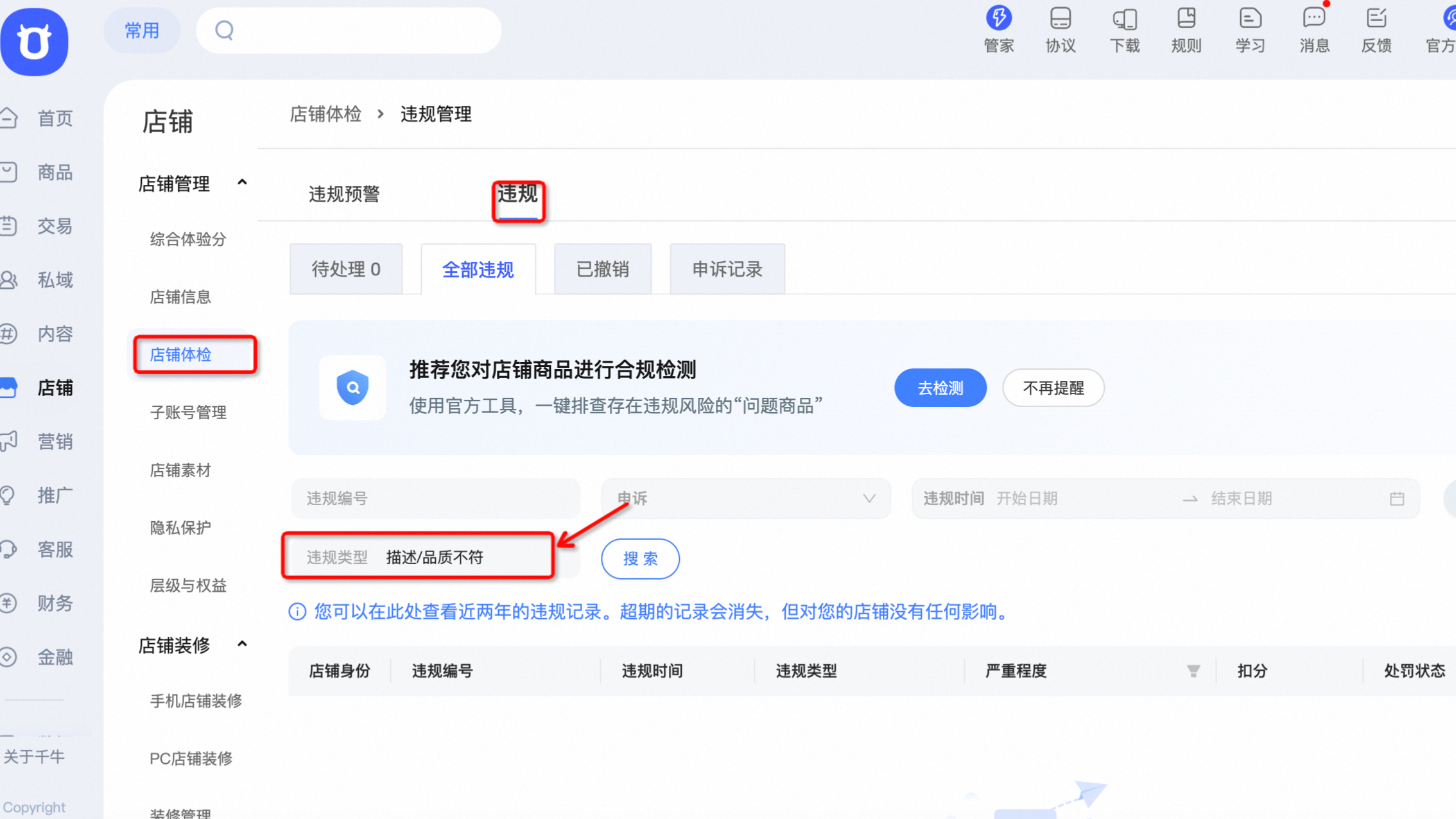Image resolution: width=1456 pixels, height=819 pixels.
Task: Click the calendar icon in 违规时间
Action: pos(1397,499)
